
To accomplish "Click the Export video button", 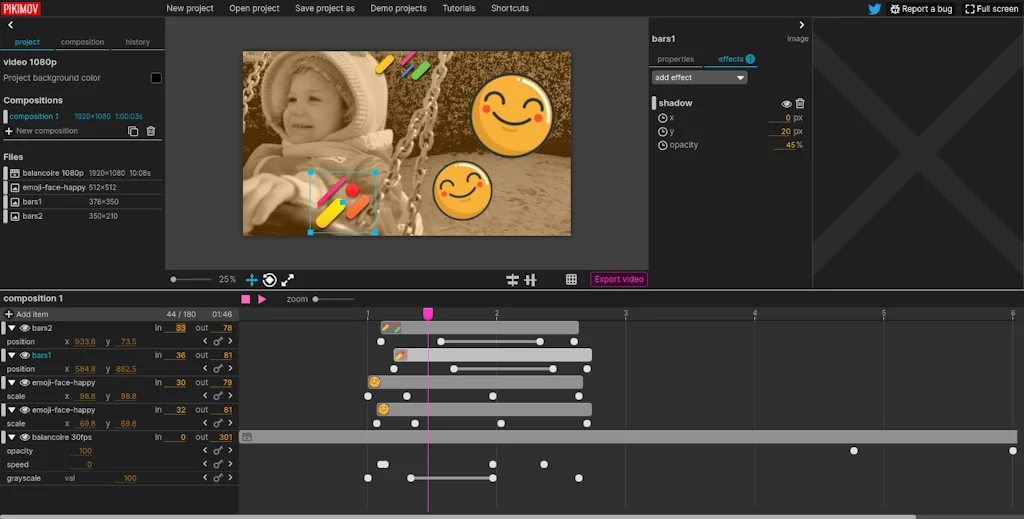I will pos(619,280).
